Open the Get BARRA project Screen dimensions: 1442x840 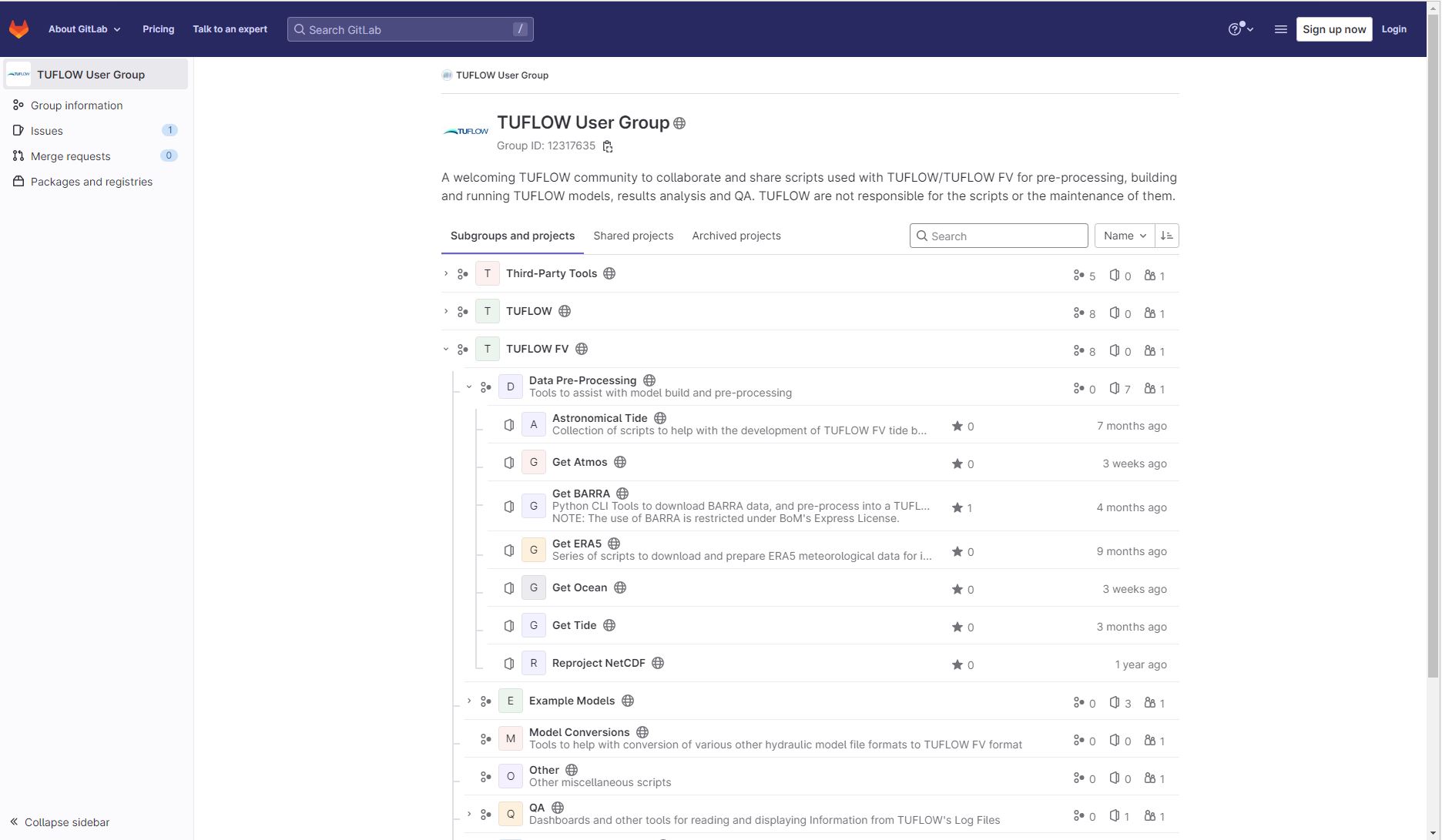click(x=581, y=494)
